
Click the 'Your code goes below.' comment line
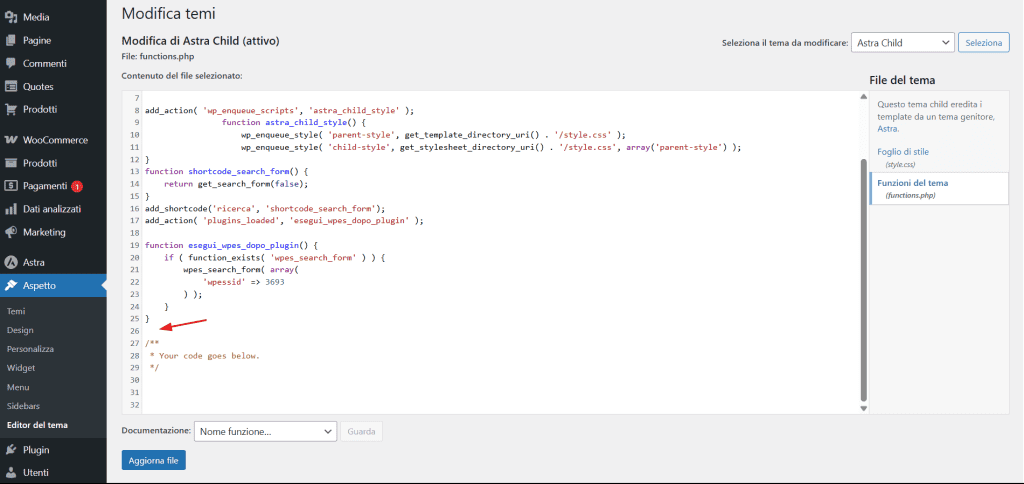tap(204, 356)
